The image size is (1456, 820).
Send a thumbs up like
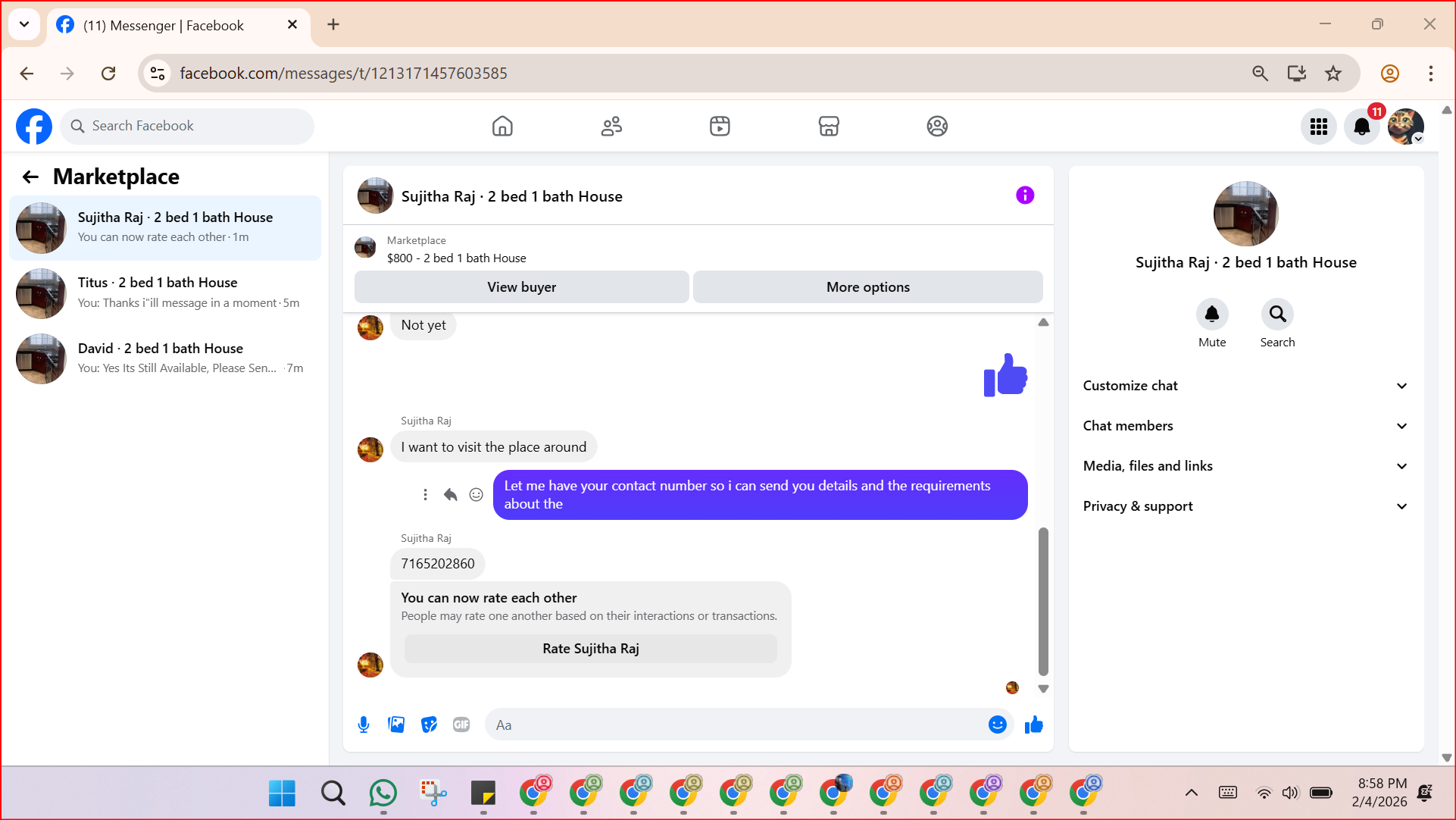[1033, 725]
